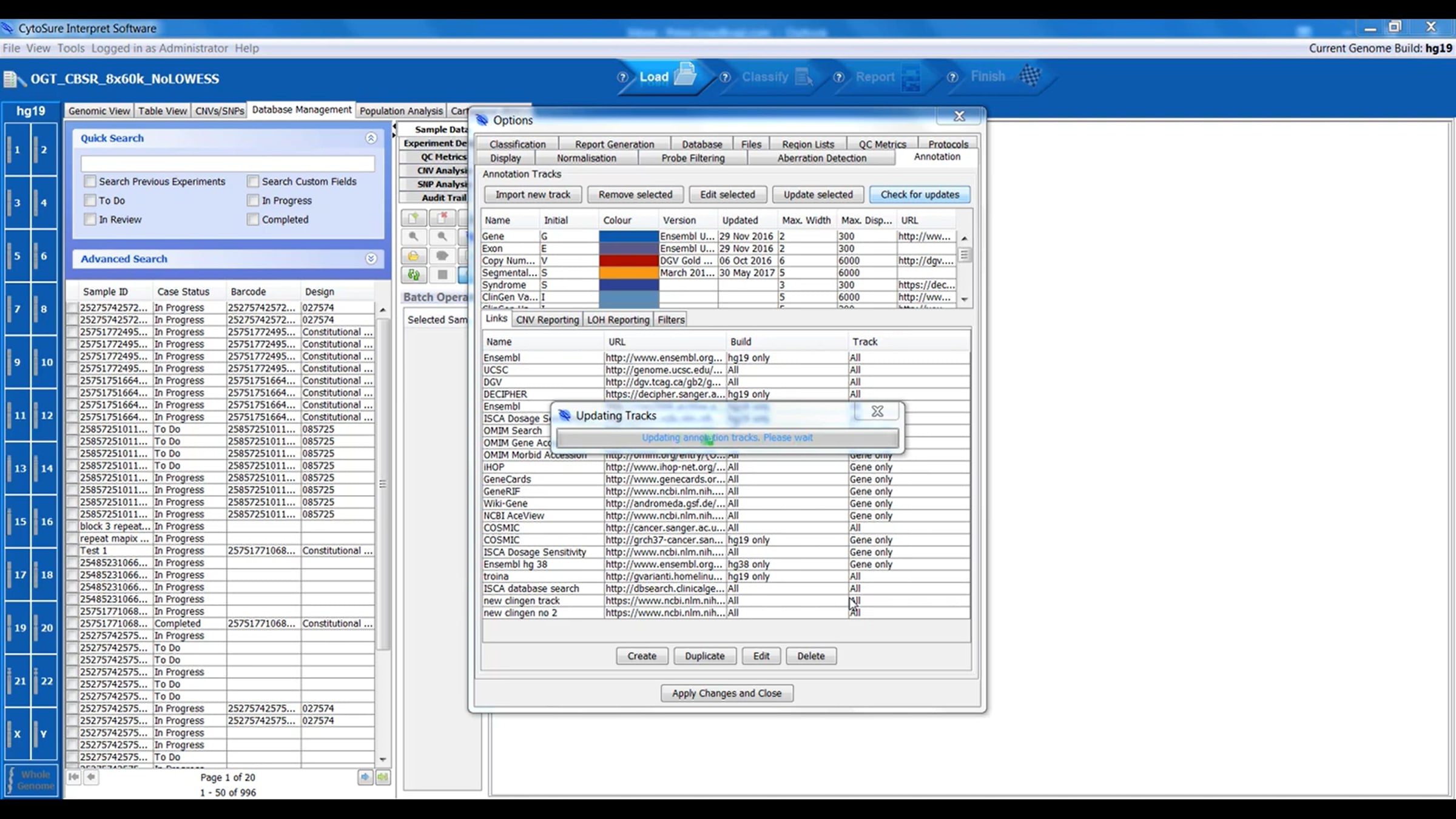1456x819 pixels.
Task: Click annotation tracks list scroll-down arrow
Action: click(964, 300)
